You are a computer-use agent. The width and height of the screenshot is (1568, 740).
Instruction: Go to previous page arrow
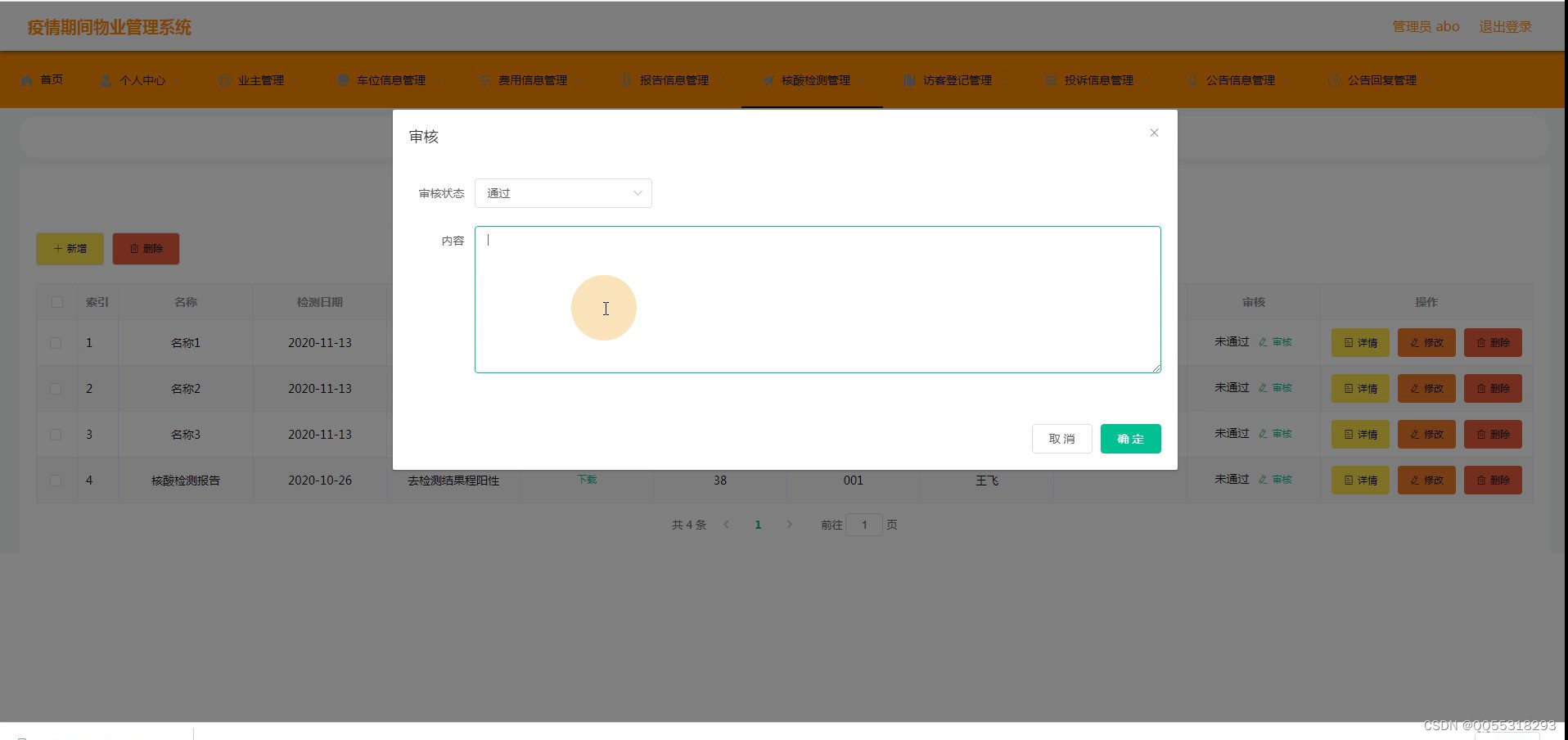click(x=726, y=525)
